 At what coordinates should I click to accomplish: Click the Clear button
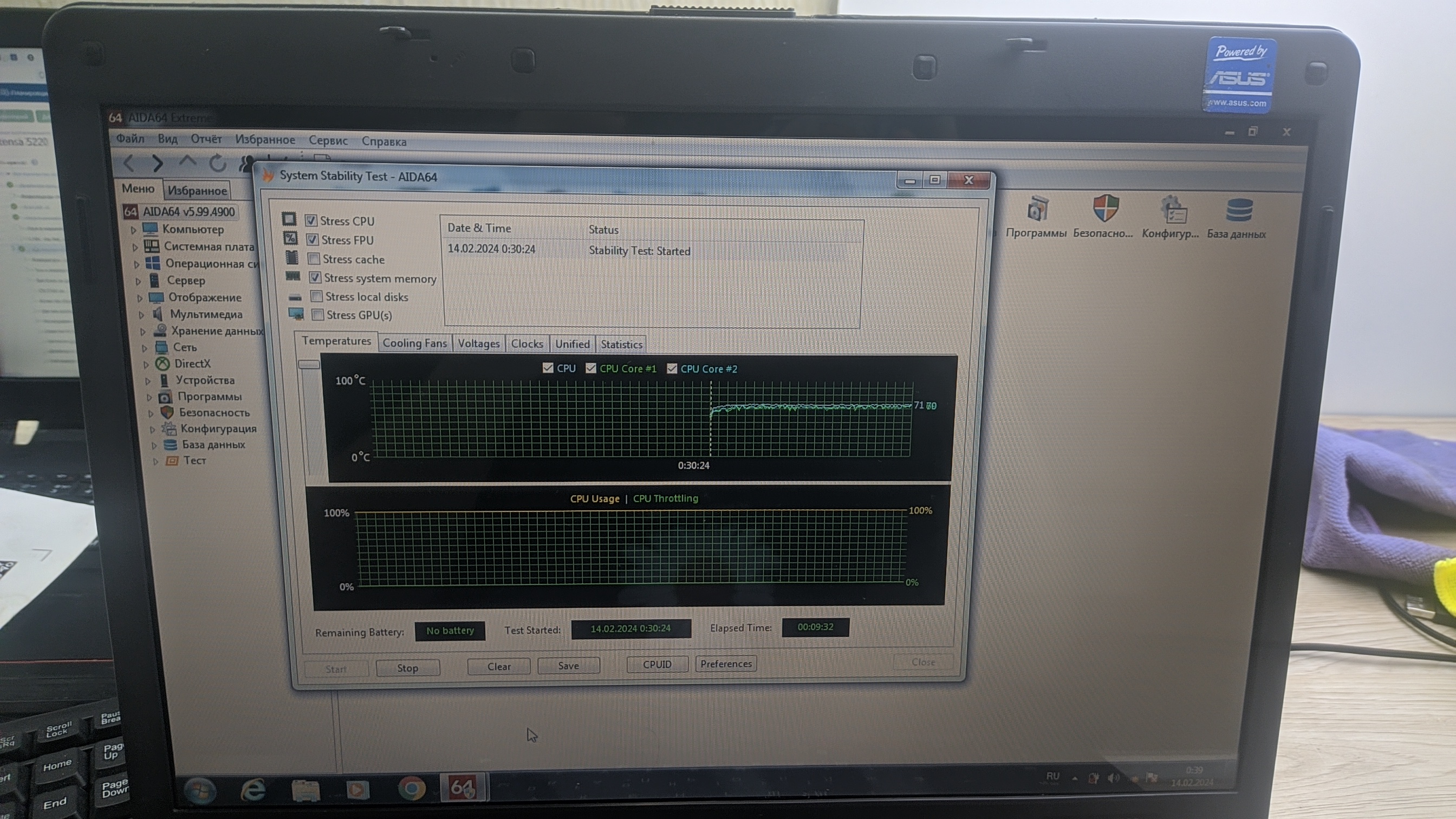tap(499, 666)
